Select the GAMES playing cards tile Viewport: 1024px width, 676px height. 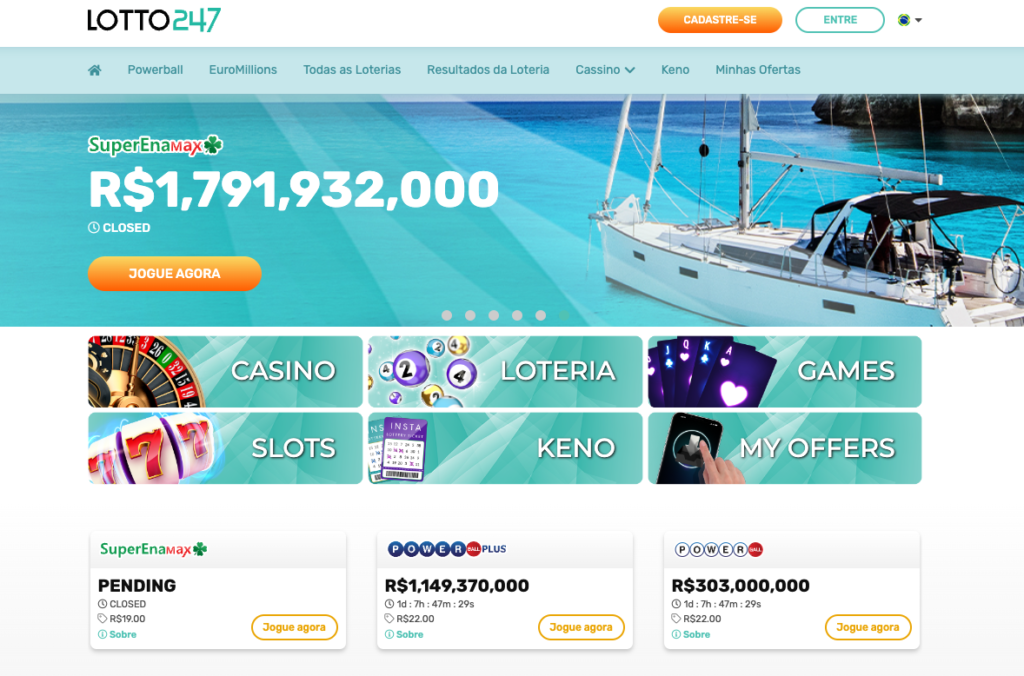[x=784, y=372]
